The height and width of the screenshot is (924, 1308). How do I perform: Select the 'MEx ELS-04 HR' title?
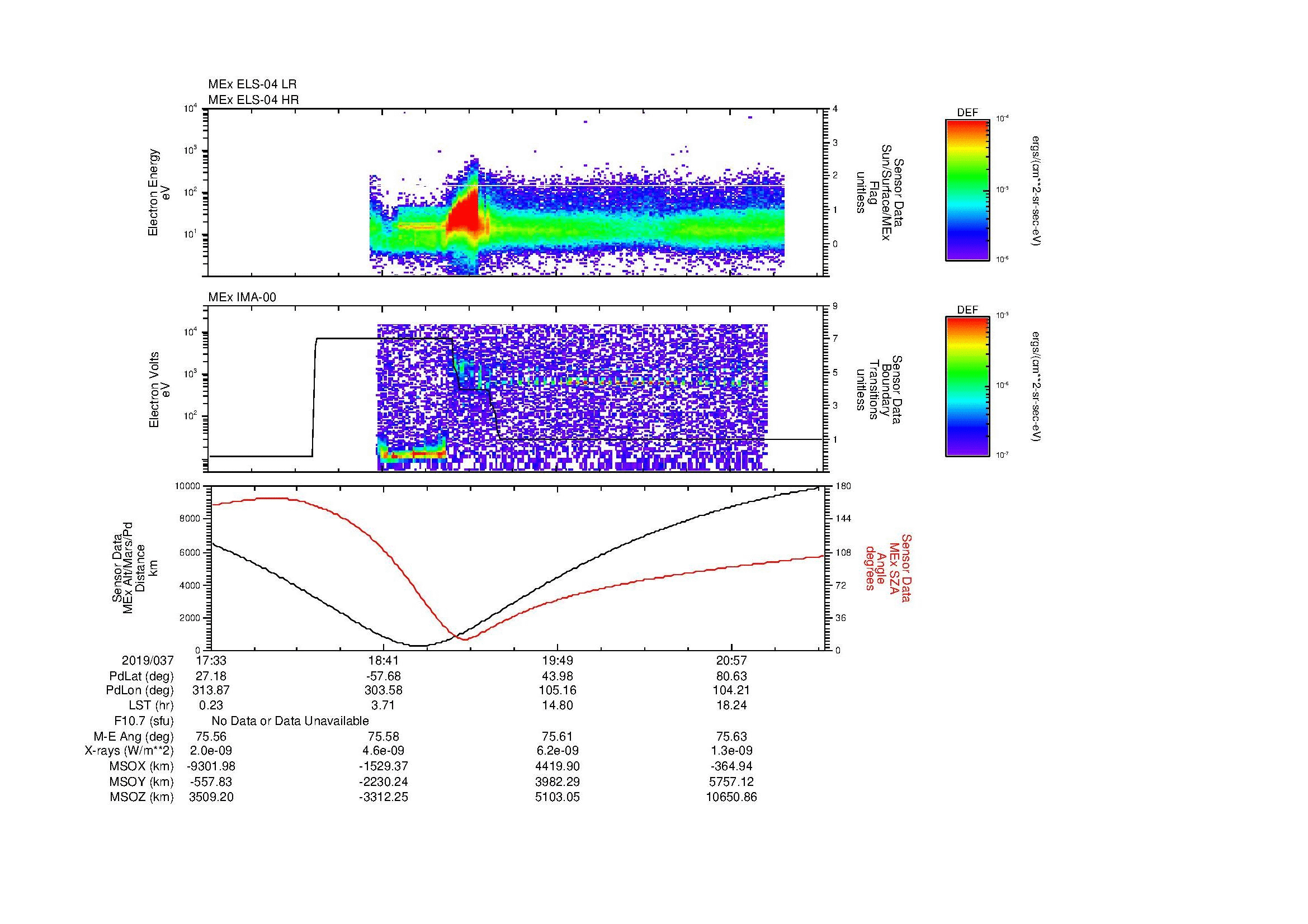click(x=253, y=99)
